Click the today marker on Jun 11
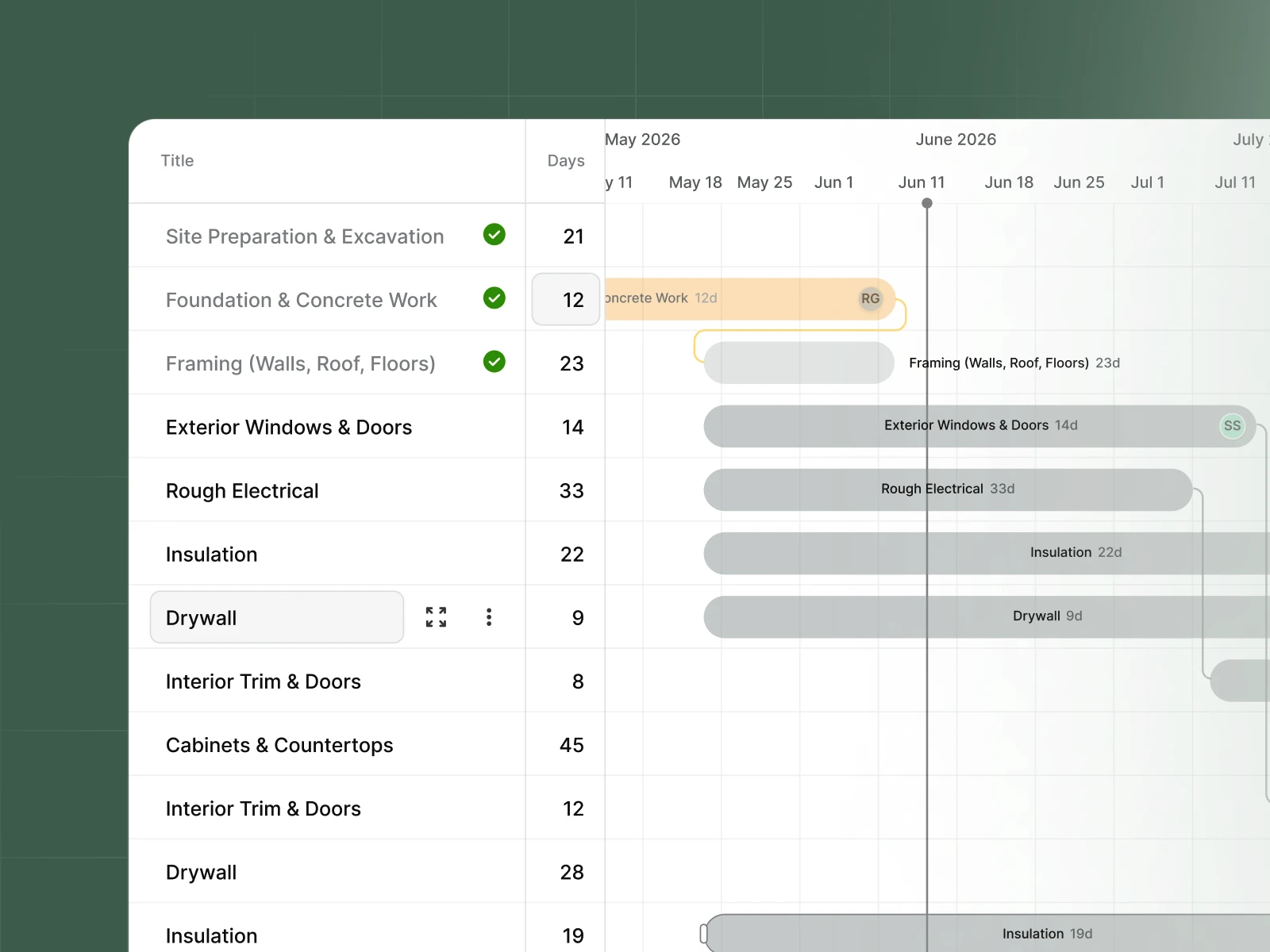This screenshot has width=1270, height=952. click(927, 203)
